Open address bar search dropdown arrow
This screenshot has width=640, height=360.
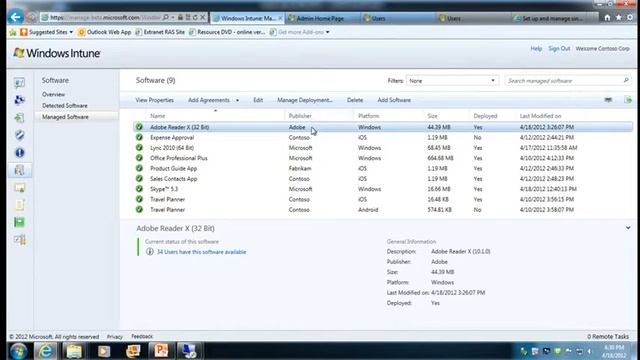173,18
